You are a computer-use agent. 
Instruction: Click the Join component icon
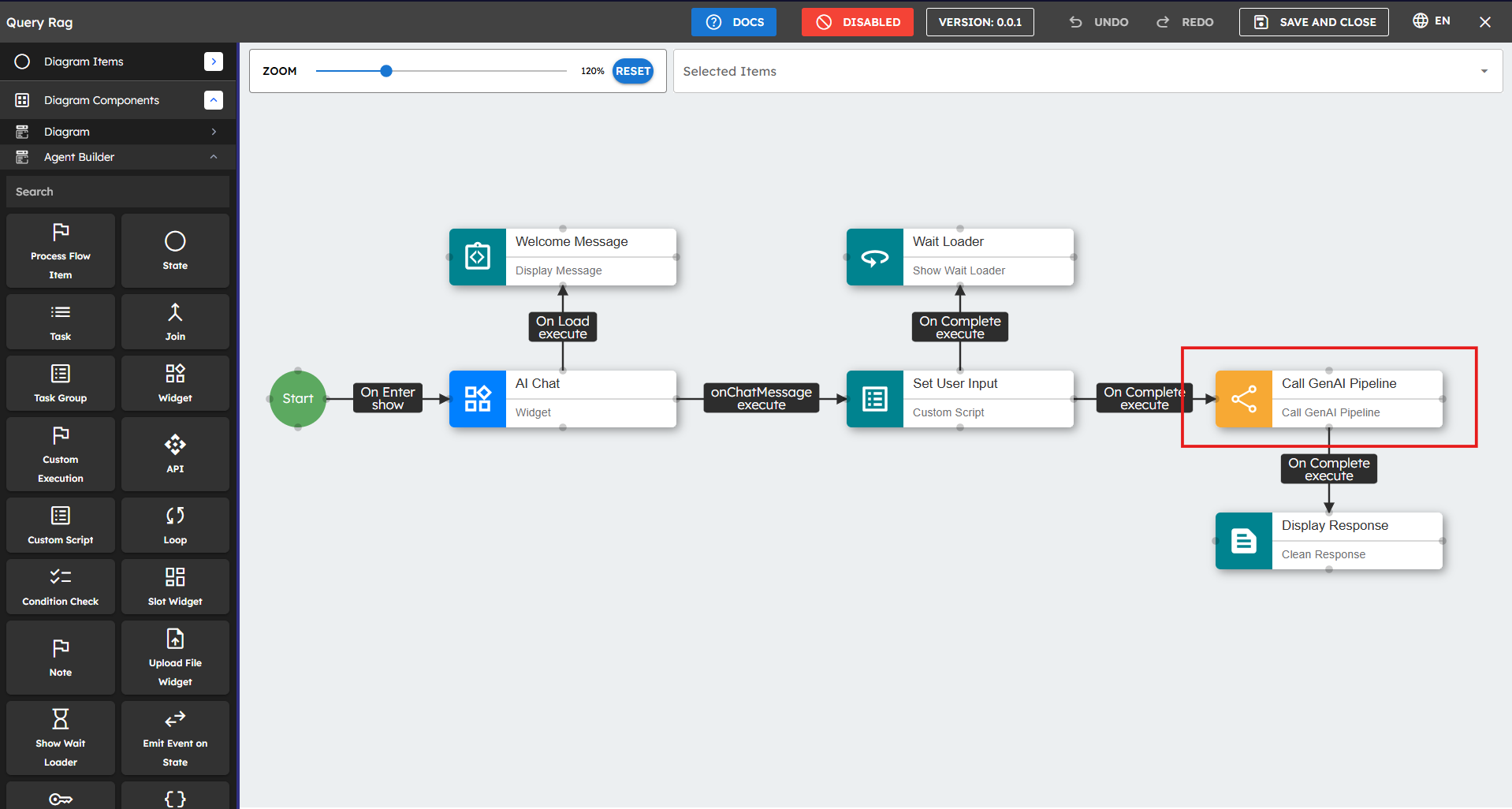175,313
